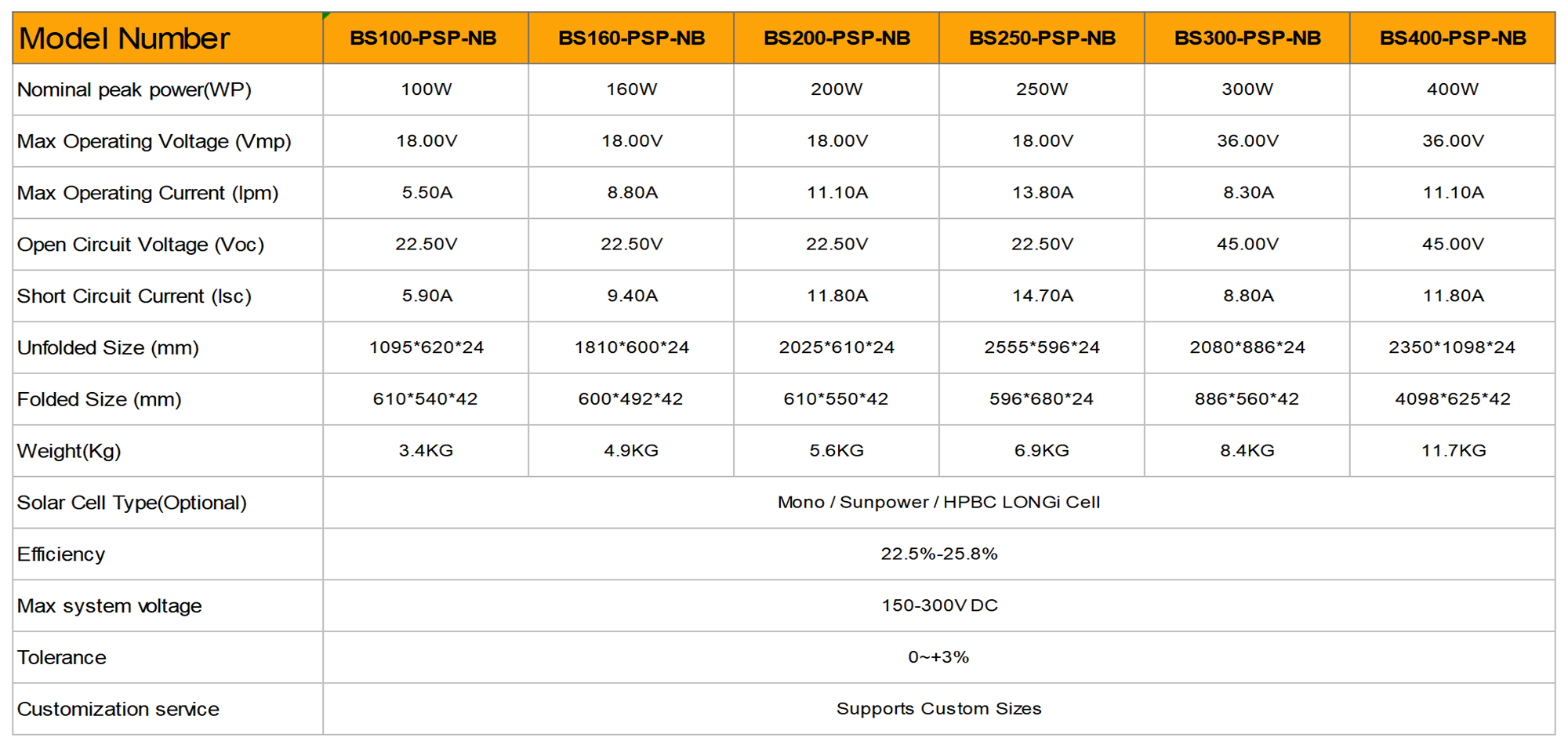Screen dimensions: 1568x745
Task: Click the 300W nominal power cell
Action: click(x=1247, y=89)
